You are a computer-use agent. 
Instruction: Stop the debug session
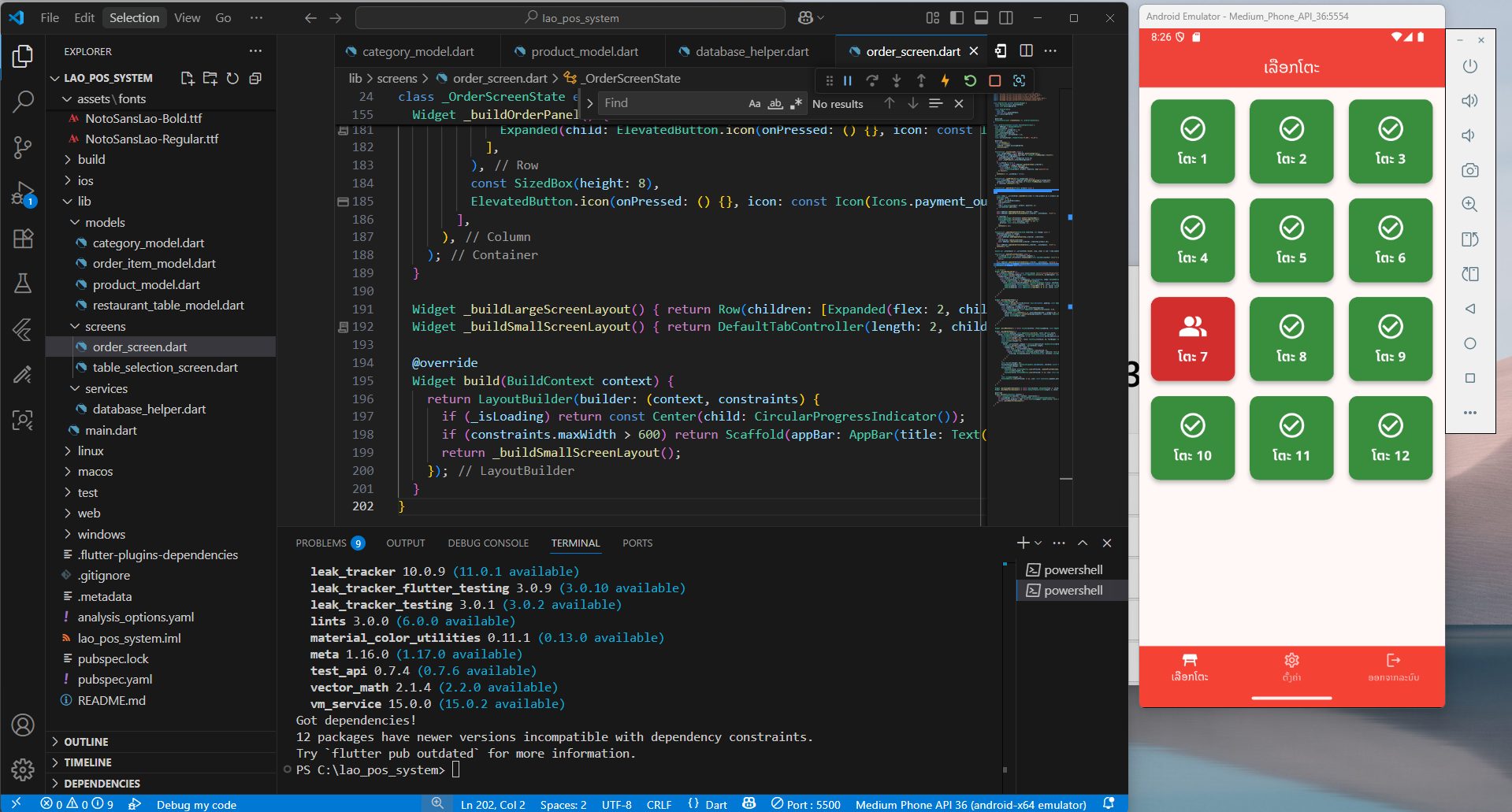[x=994, y=80]
